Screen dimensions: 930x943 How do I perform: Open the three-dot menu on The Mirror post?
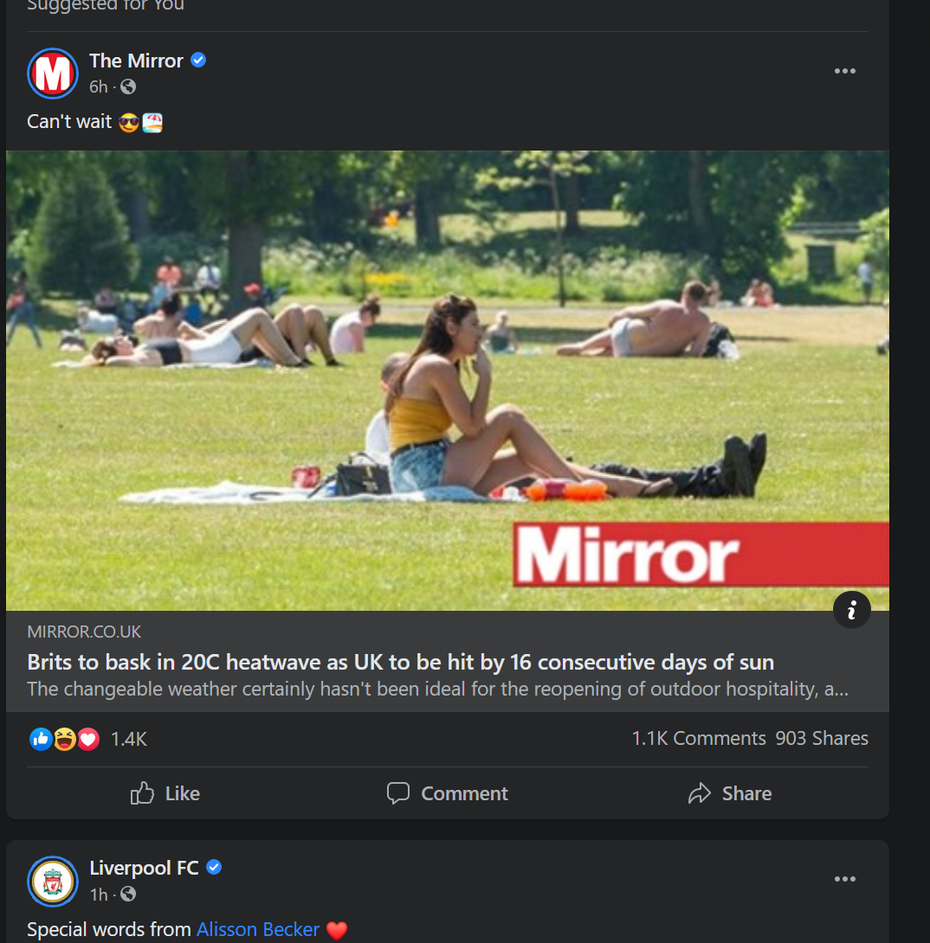(x=845, y=70)
